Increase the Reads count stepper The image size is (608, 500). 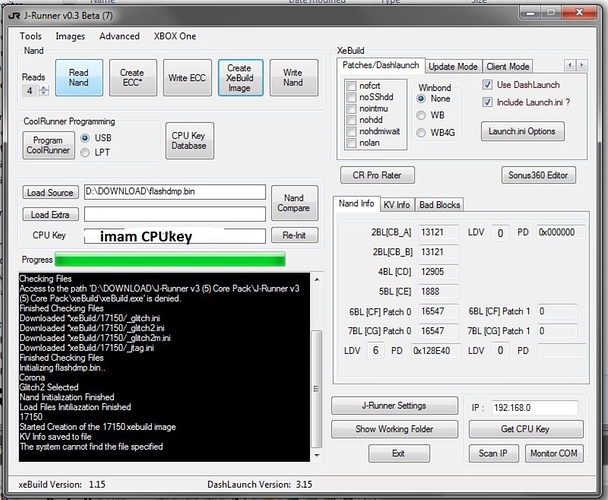point(44,88)
